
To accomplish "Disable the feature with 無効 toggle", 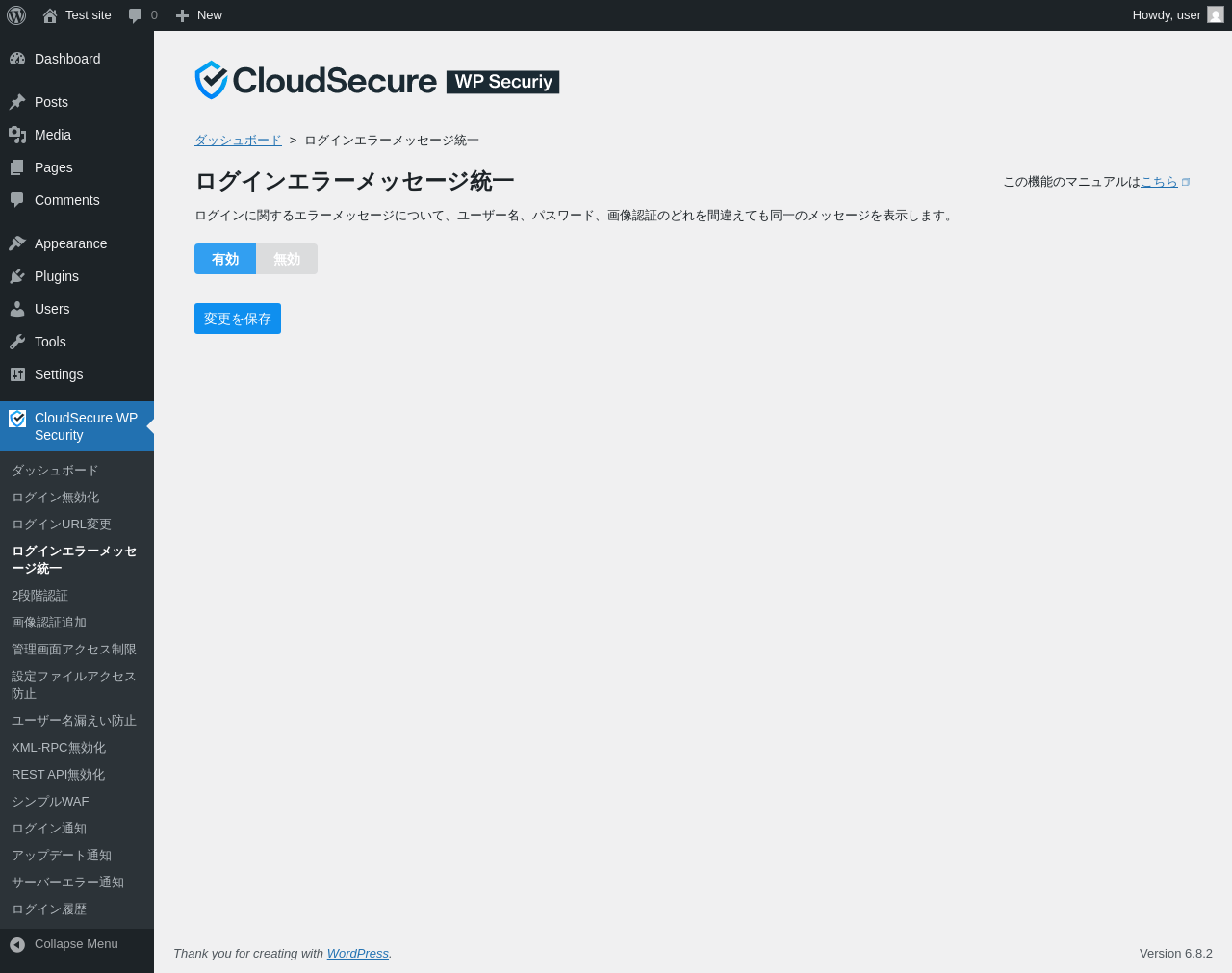I will point(287,259).
